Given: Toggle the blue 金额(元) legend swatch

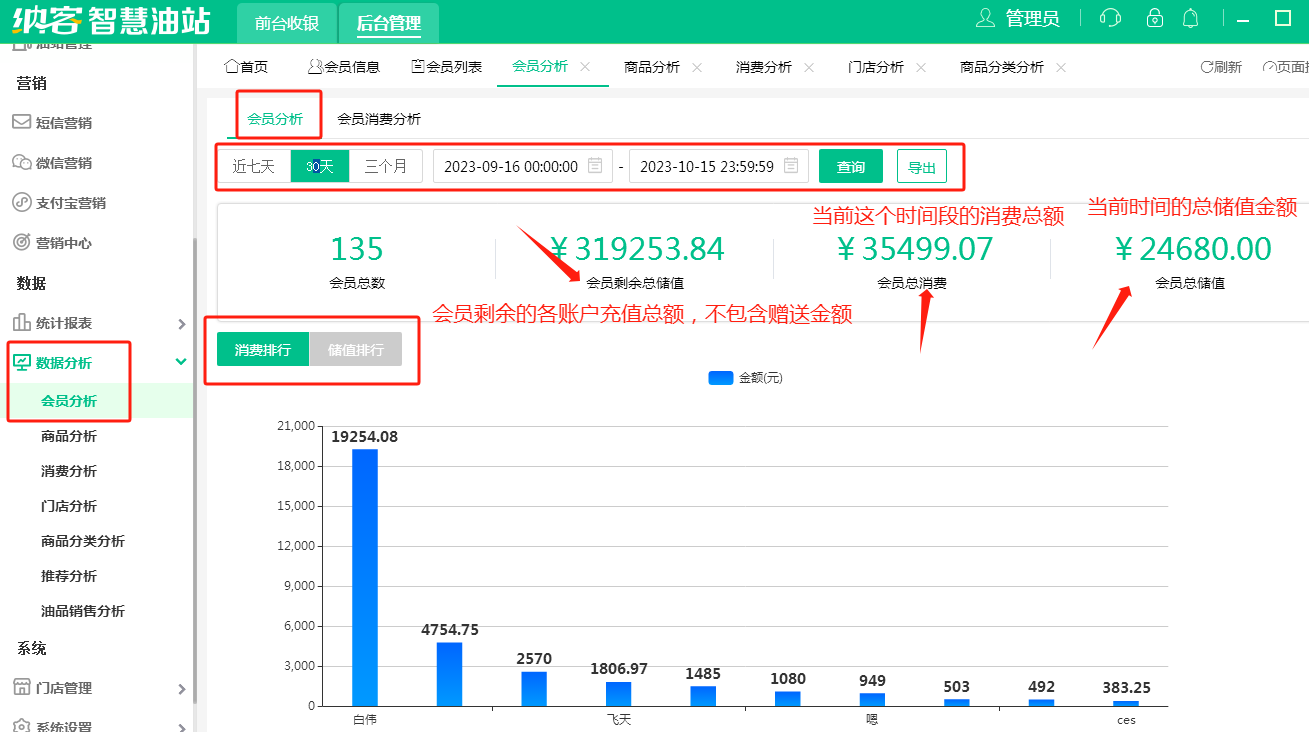Looking at the screenshot, I should coord(720,377).
